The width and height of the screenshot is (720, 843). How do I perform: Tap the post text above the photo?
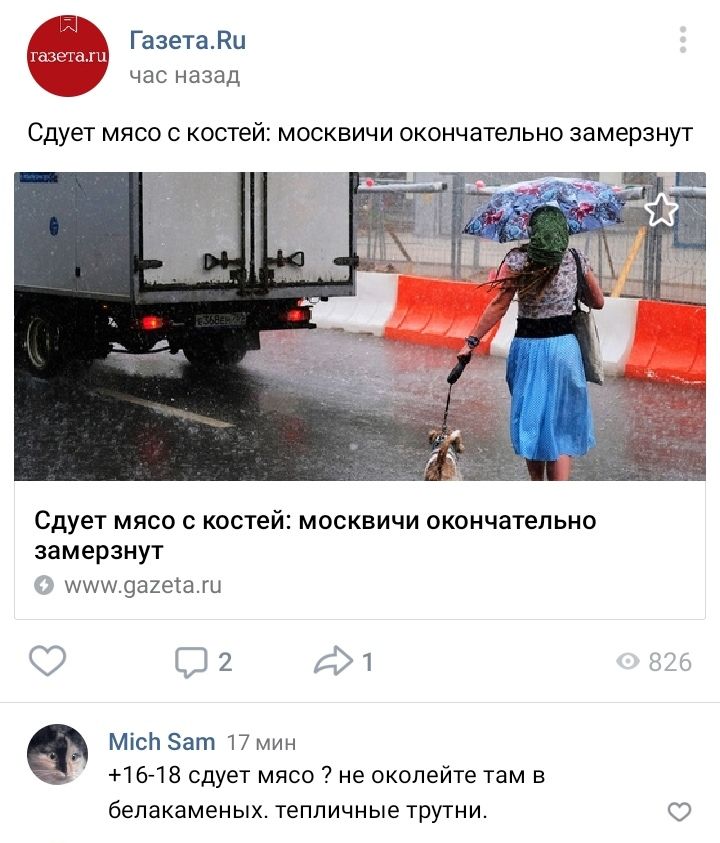click(x=360, y=133)
